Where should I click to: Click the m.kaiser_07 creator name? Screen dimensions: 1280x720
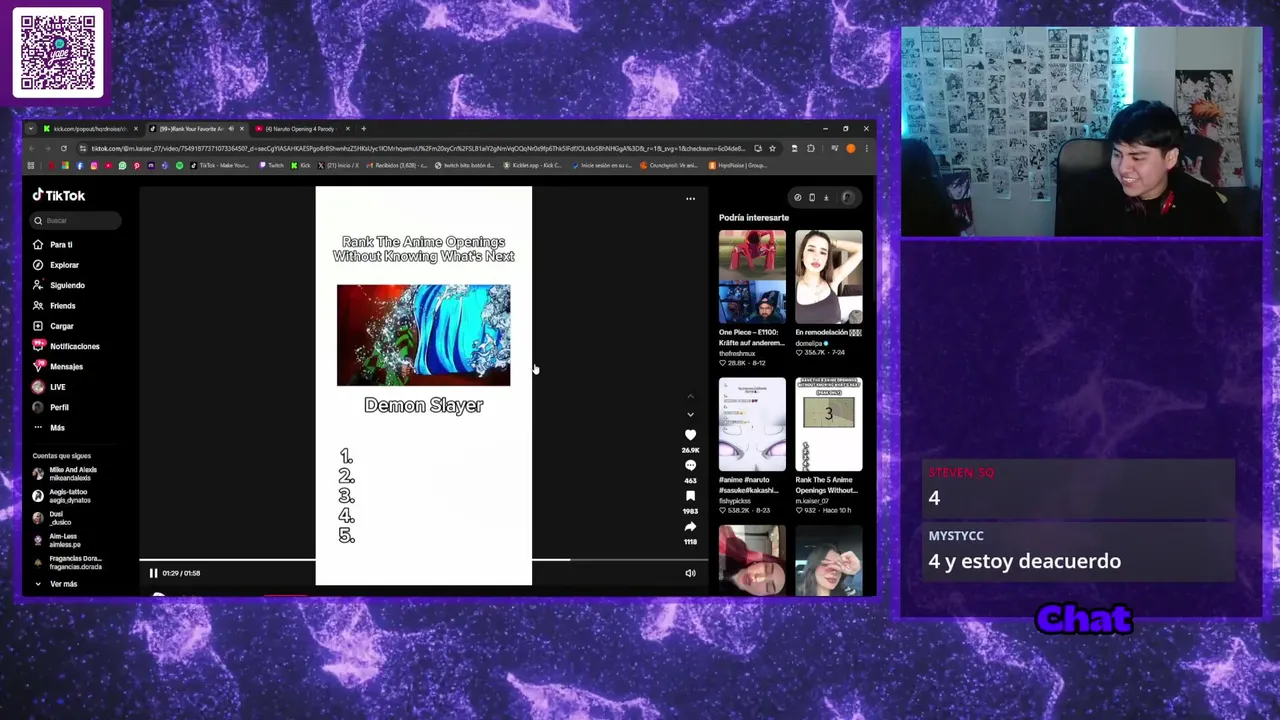click(812, 501)
